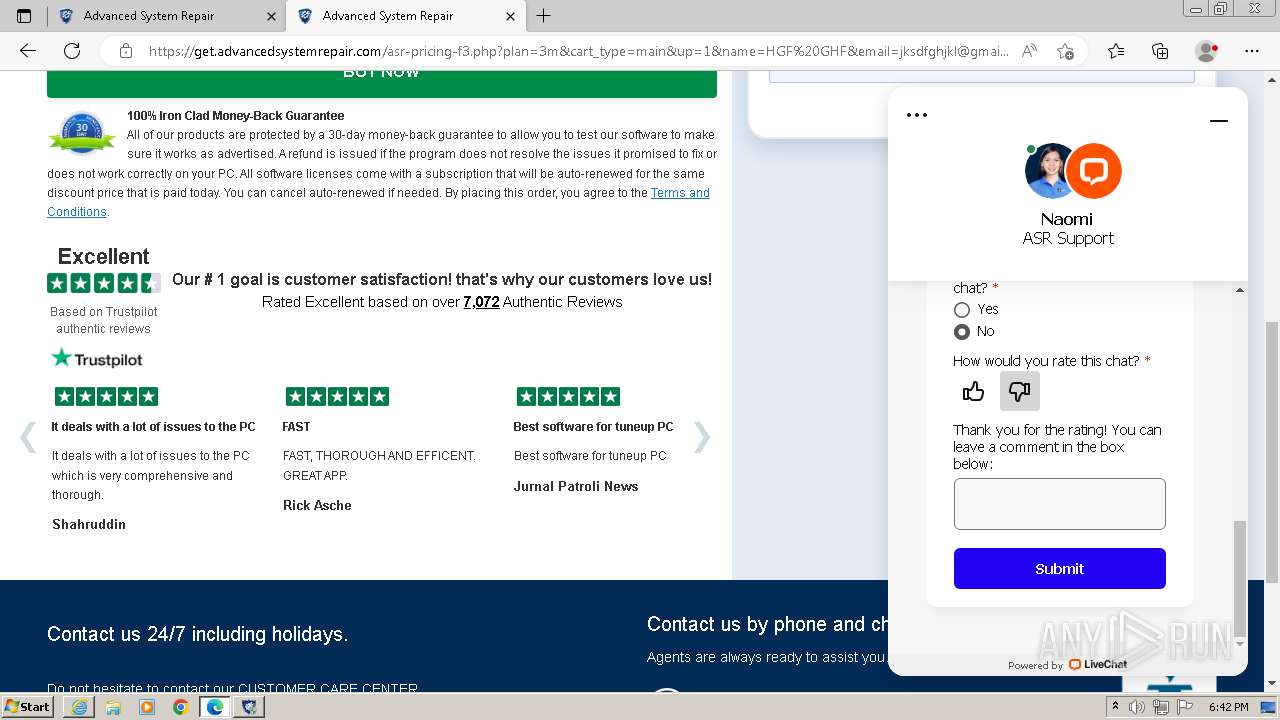Select the No radio option
The image size is (1280, 720).
tap(962, 332)
